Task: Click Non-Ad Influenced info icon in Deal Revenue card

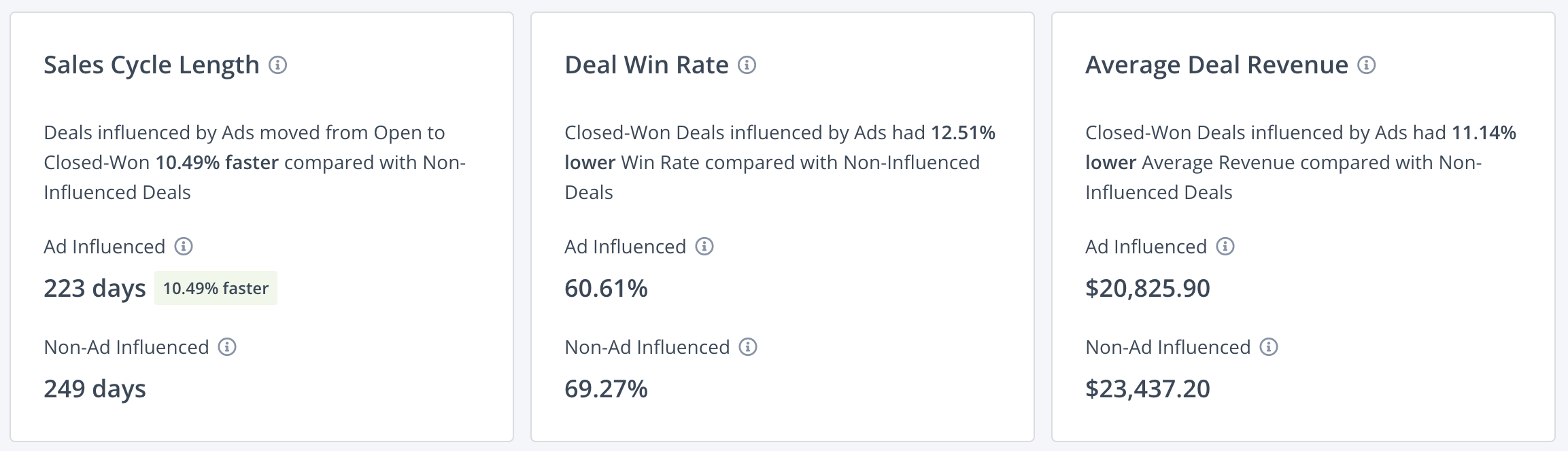Action: [1269, 347]
